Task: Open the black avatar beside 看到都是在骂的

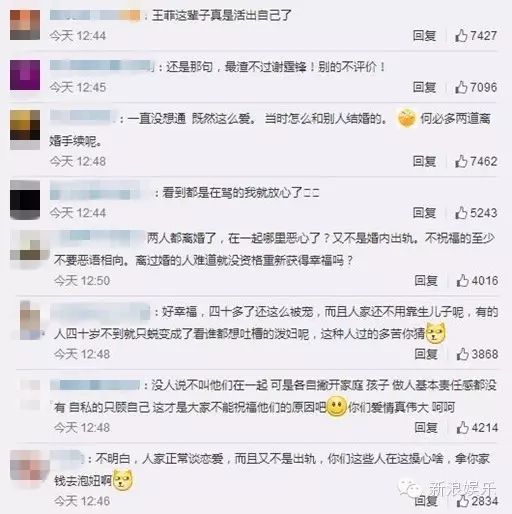Action: coord(25,200)
